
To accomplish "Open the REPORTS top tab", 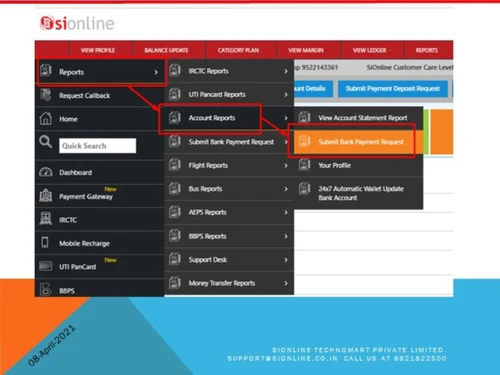I will tap(427, 50).
